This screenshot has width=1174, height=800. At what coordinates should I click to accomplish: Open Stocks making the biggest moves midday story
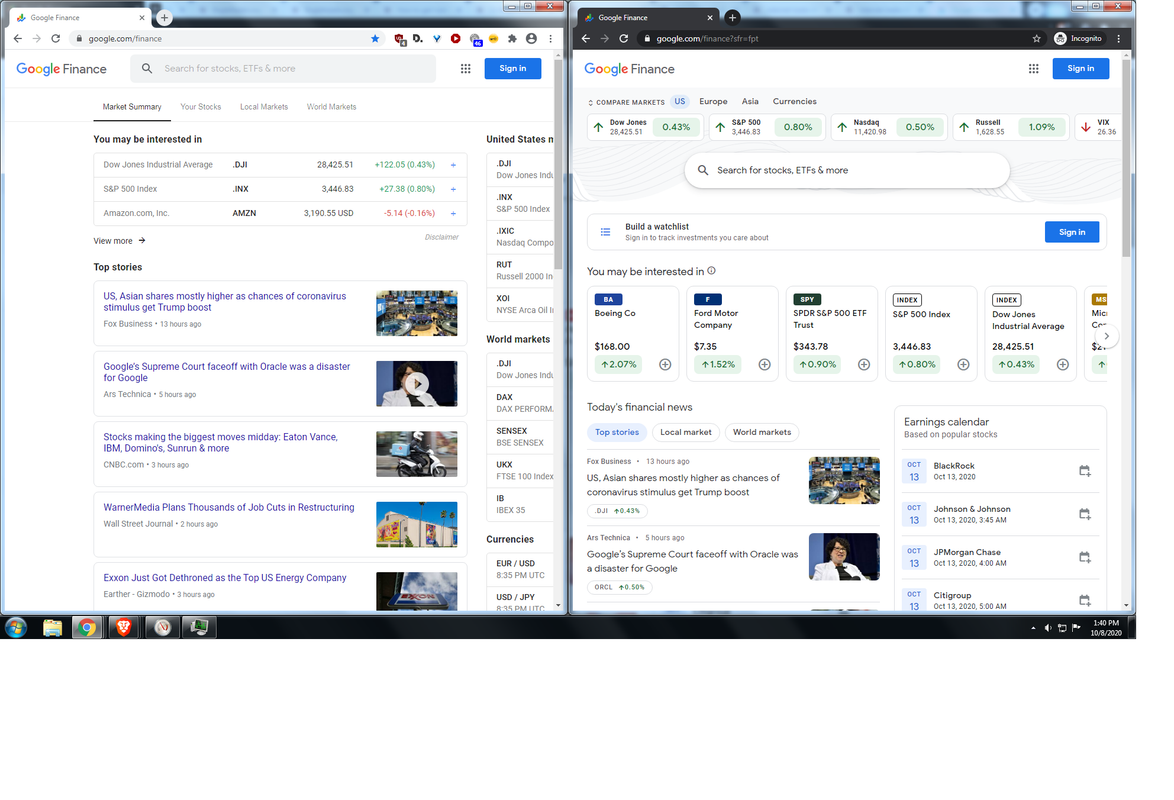220,443
